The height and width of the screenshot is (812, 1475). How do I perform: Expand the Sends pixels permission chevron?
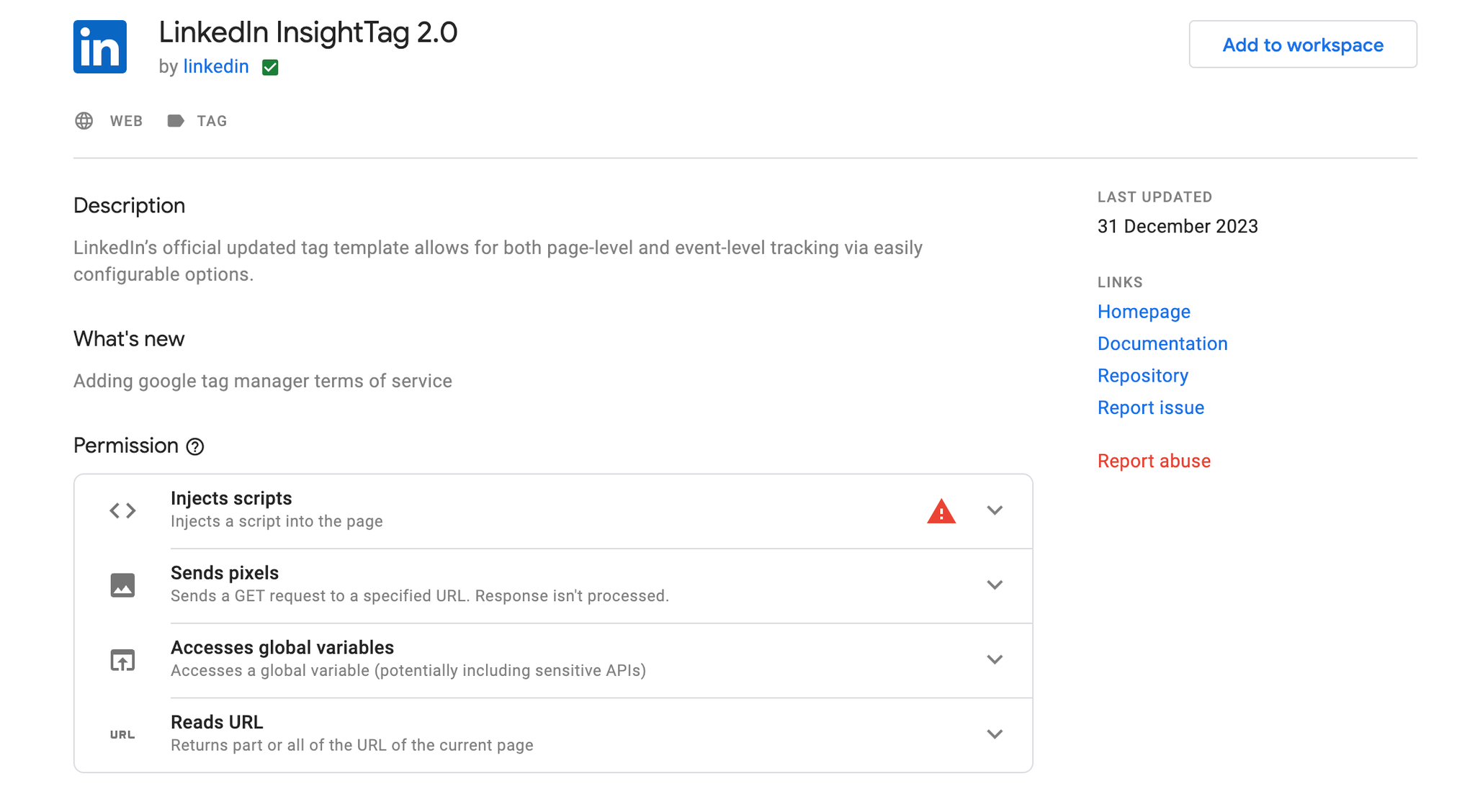(x=995, y=585)
